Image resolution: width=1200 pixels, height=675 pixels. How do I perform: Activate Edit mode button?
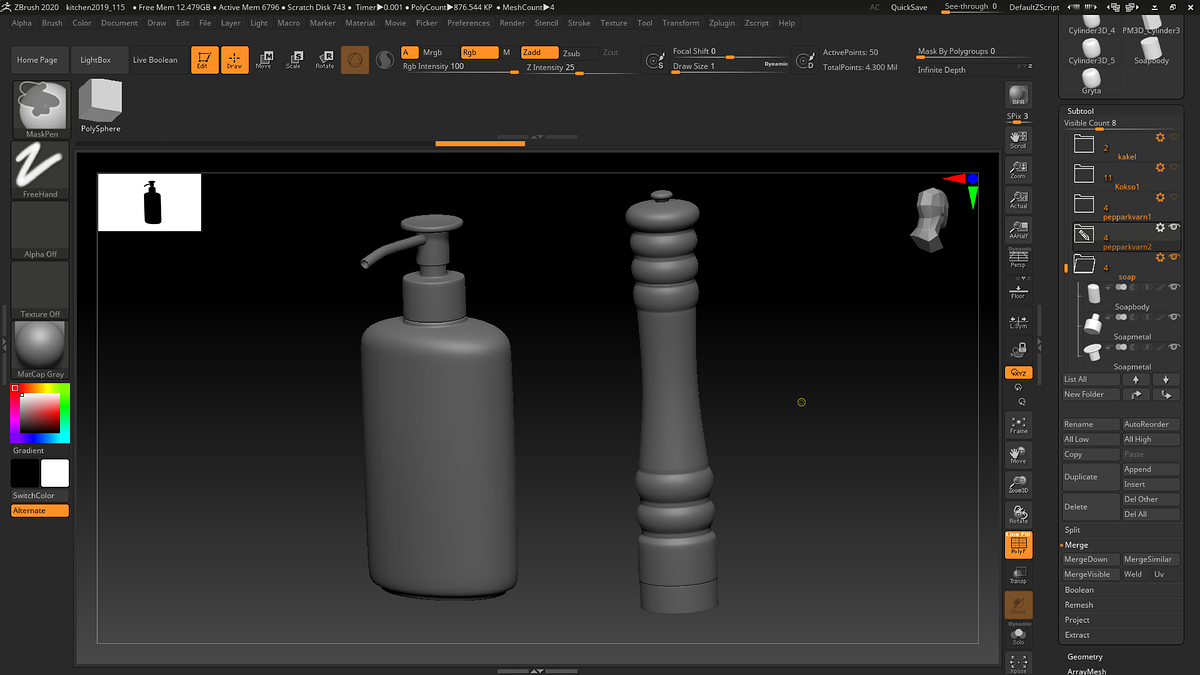tap(204, 60)
